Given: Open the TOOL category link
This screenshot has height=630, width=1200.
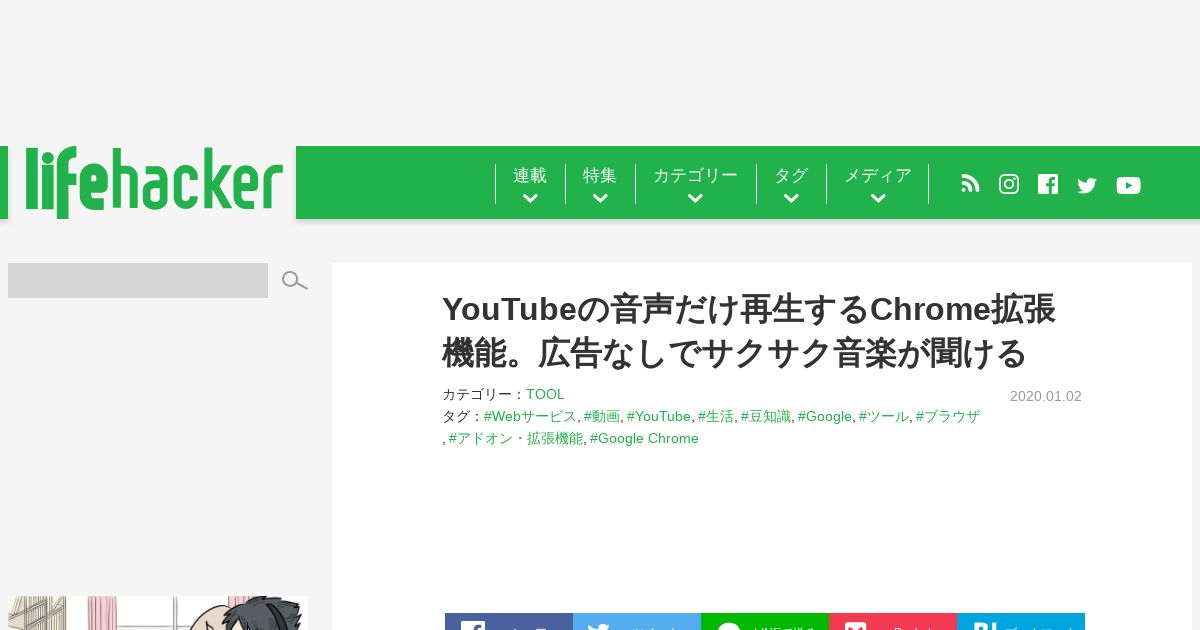Looking at the screenshot, I should [545, 395].
